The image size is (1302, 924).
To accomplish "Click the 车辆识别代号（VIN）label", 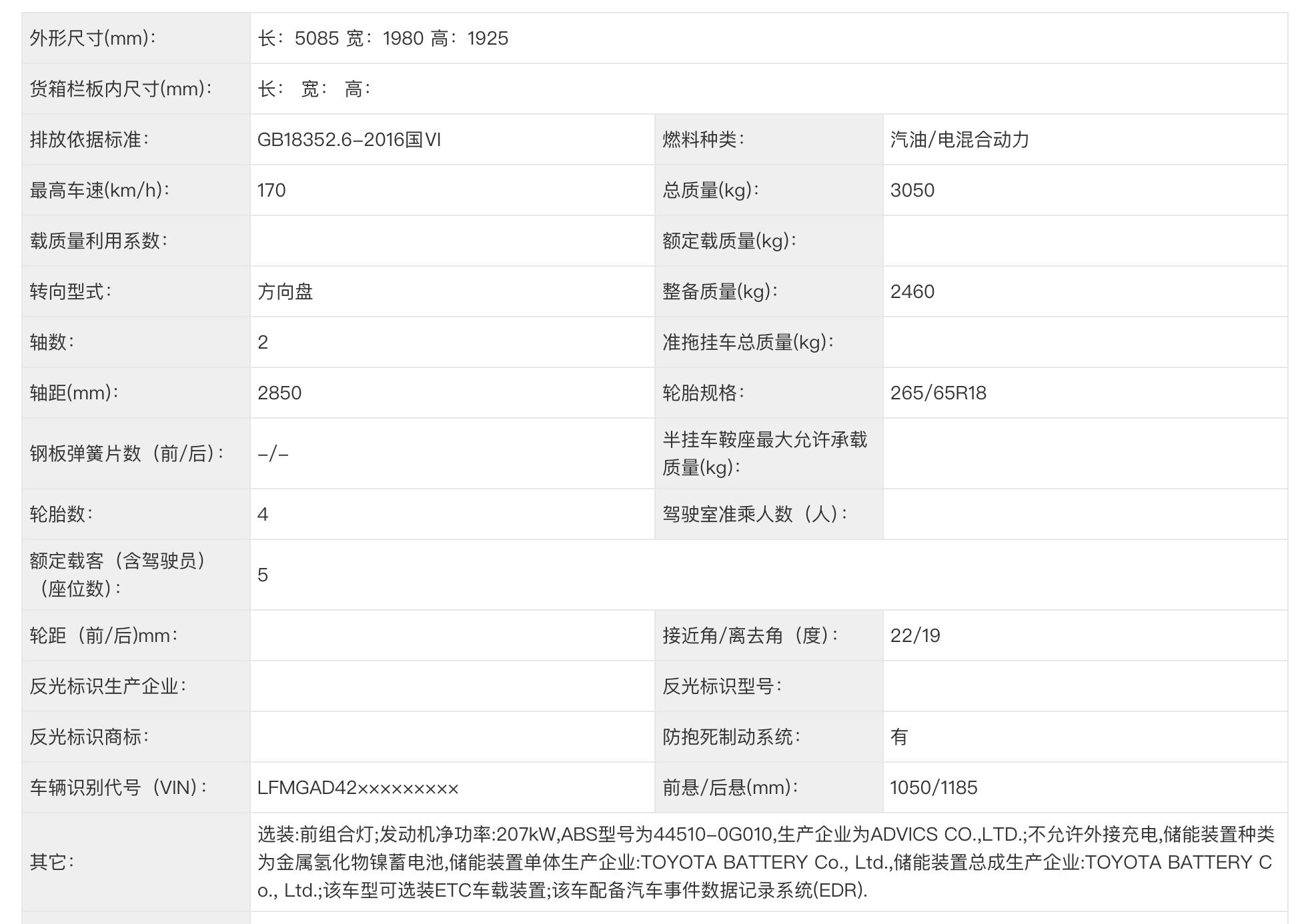I will [x=119, y=787].
